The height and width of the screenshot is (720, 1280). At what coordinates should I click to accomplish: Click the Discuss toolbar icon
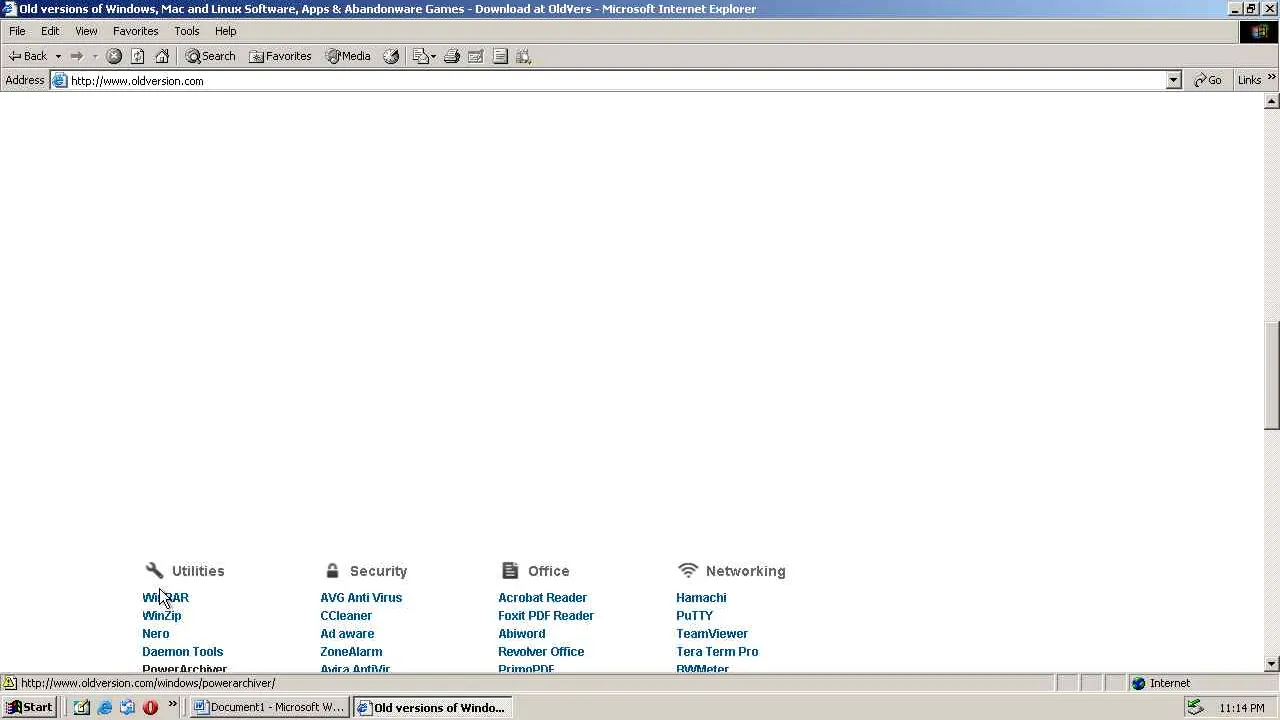pos(500,56)
